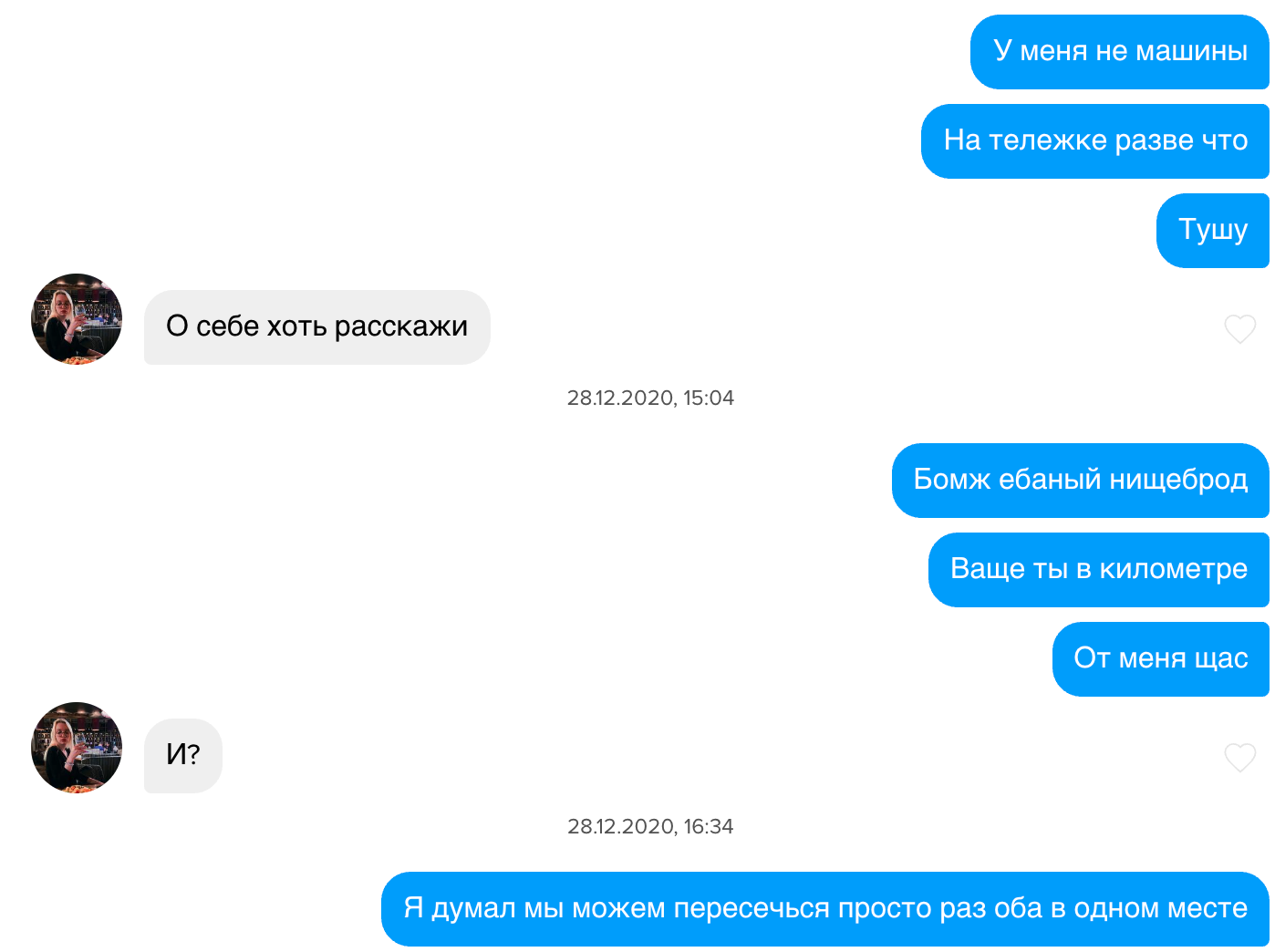Like the message 'О себе хоть расскажи'
The width and height of the screenshot is (1275, 952).
[x=1239, y=328]
